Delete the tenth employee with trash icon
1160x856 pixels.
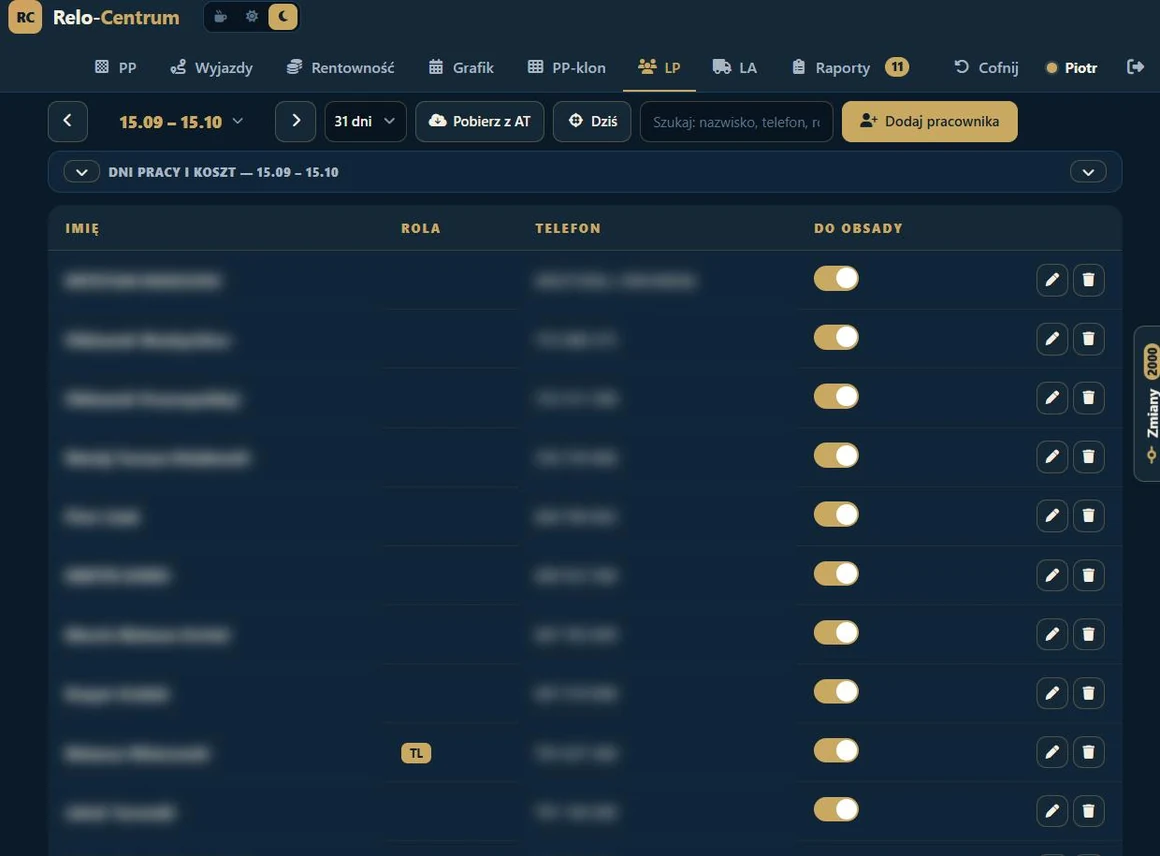point(1088,812)
